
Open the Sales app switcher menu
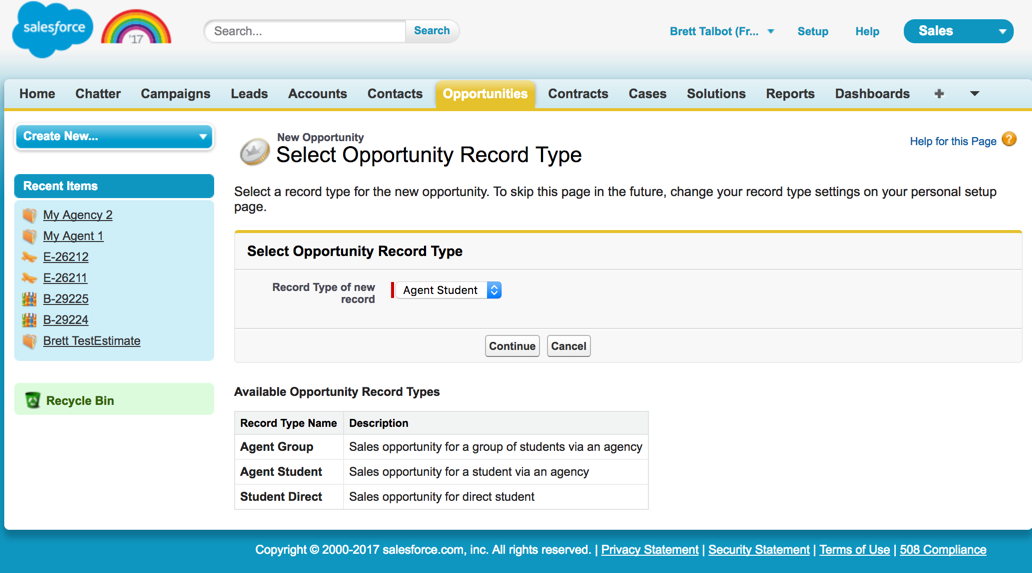click(x=958, y=31)
